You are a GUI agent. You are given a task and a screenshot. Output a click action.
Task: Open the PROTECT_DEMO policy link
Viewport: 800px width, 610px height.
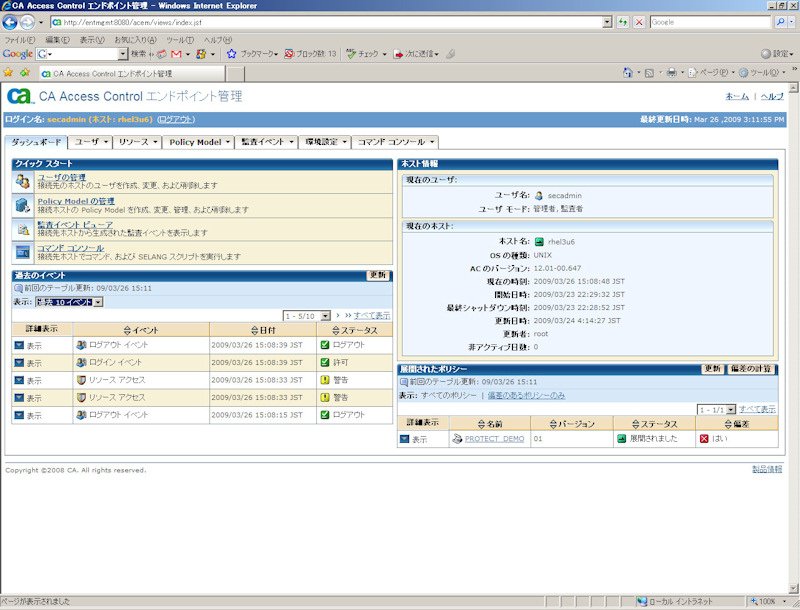click(494, 439)
